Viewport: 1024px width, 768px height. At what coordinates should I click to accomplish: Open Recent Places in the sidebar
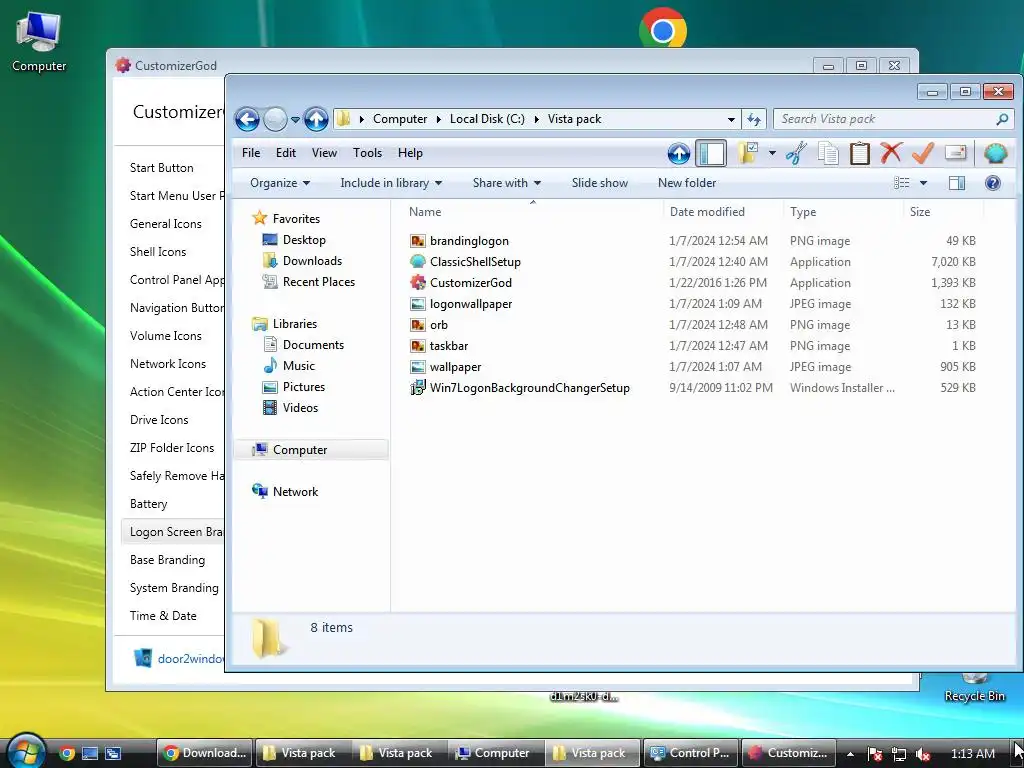[318, 281]
